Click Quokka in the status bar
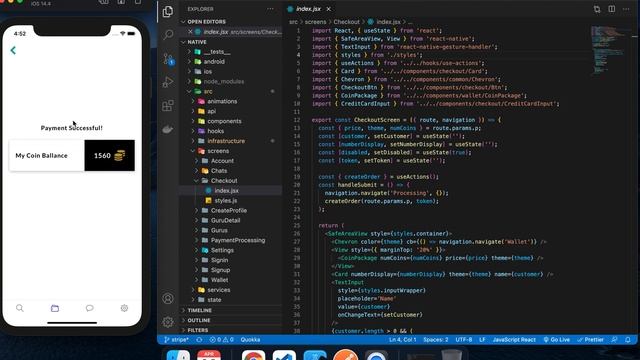Screen dimensions: 640x360 [x=250, y=340]
